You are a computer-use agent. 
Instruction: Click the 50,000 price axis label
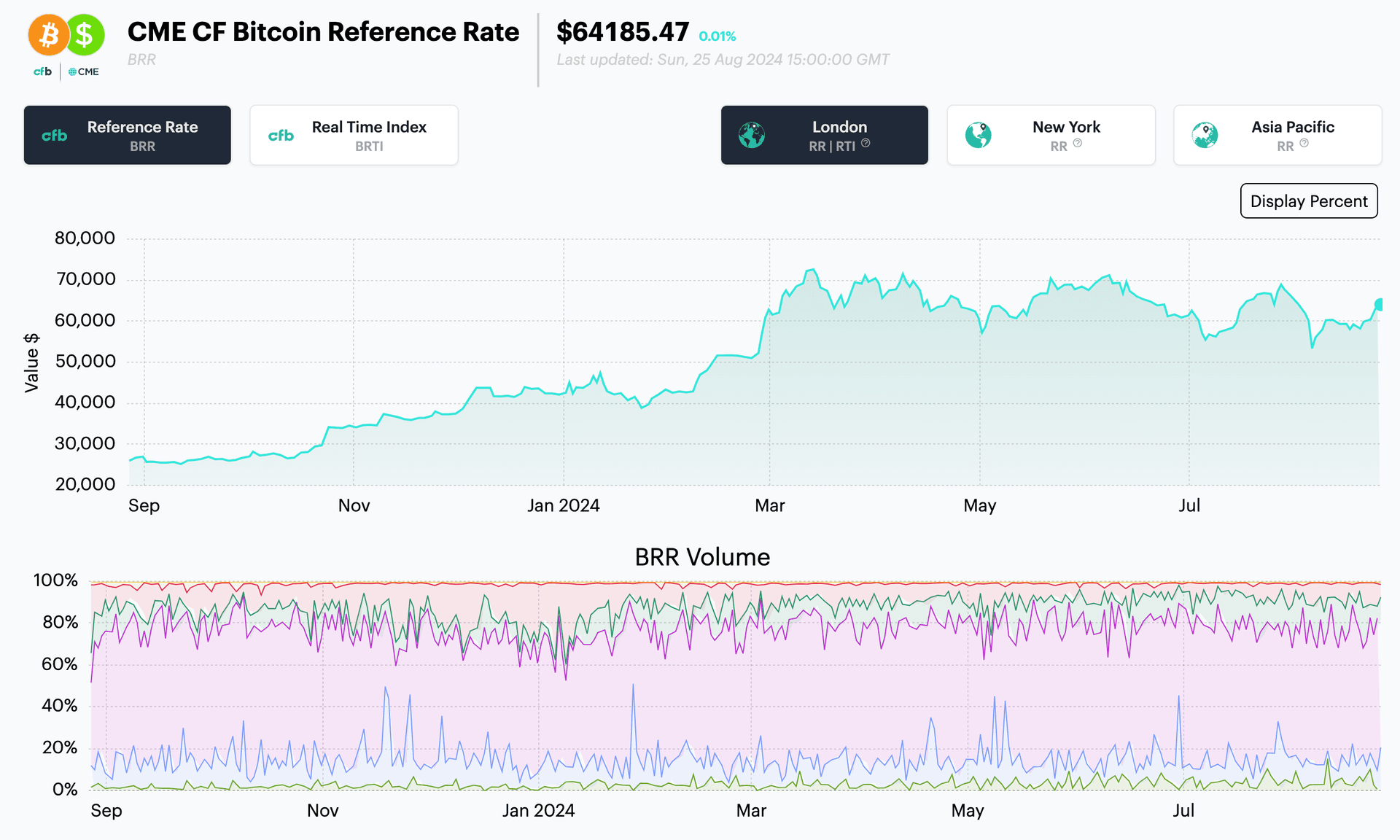[x=85, y=362]
